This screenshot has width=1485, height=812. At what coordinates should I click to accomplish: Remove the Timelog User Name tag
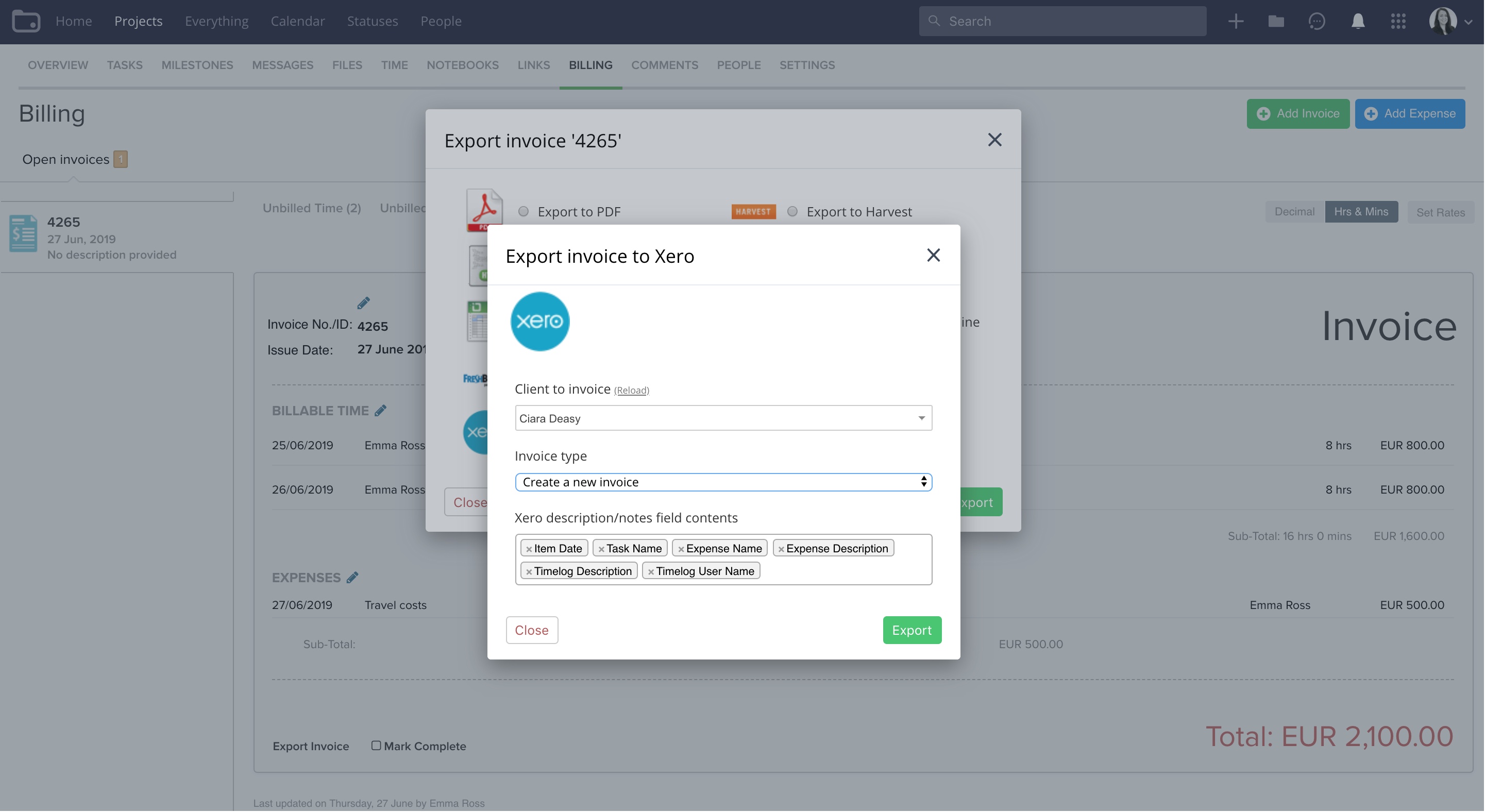(x=651, y=572)
